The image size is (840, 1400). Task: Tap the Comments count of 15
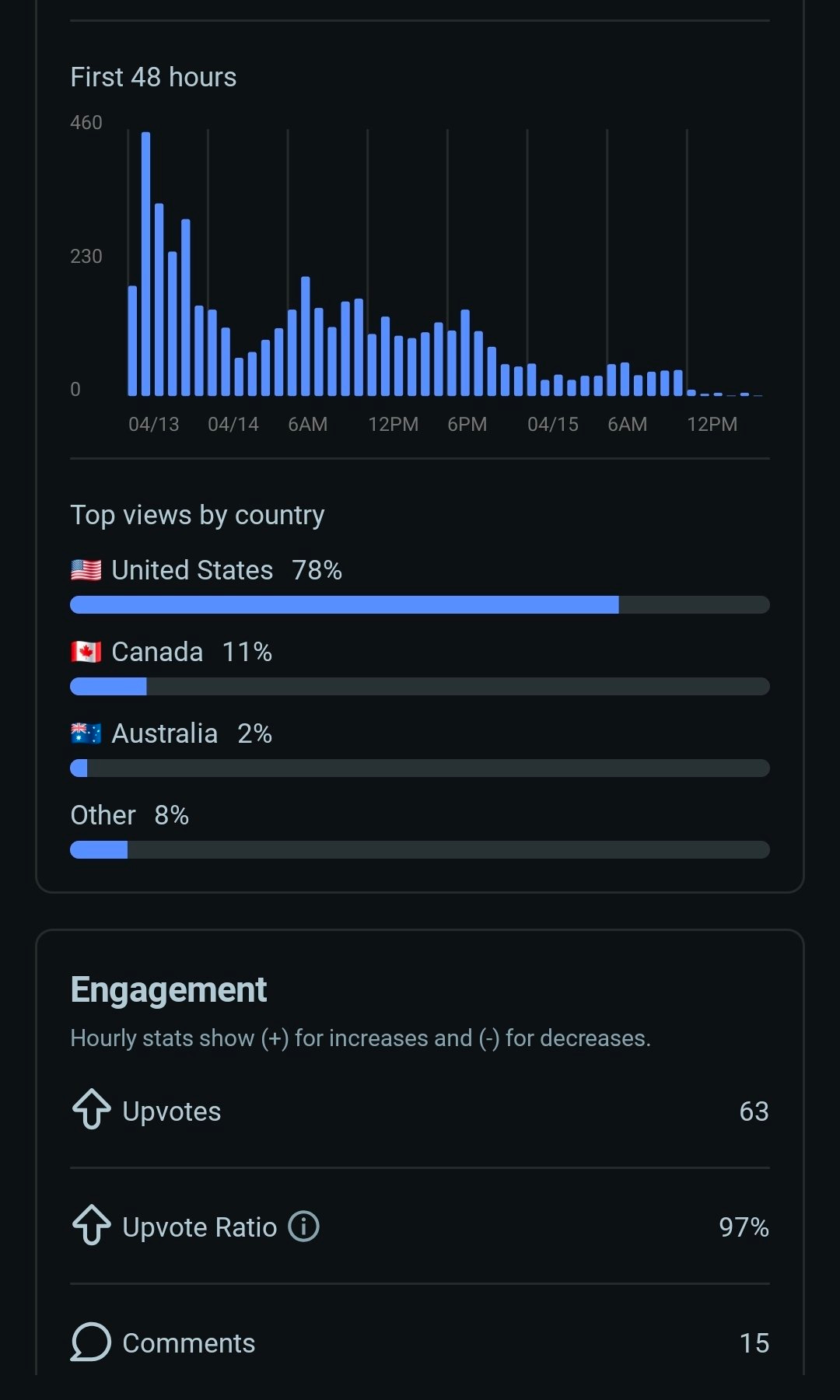754,1343
